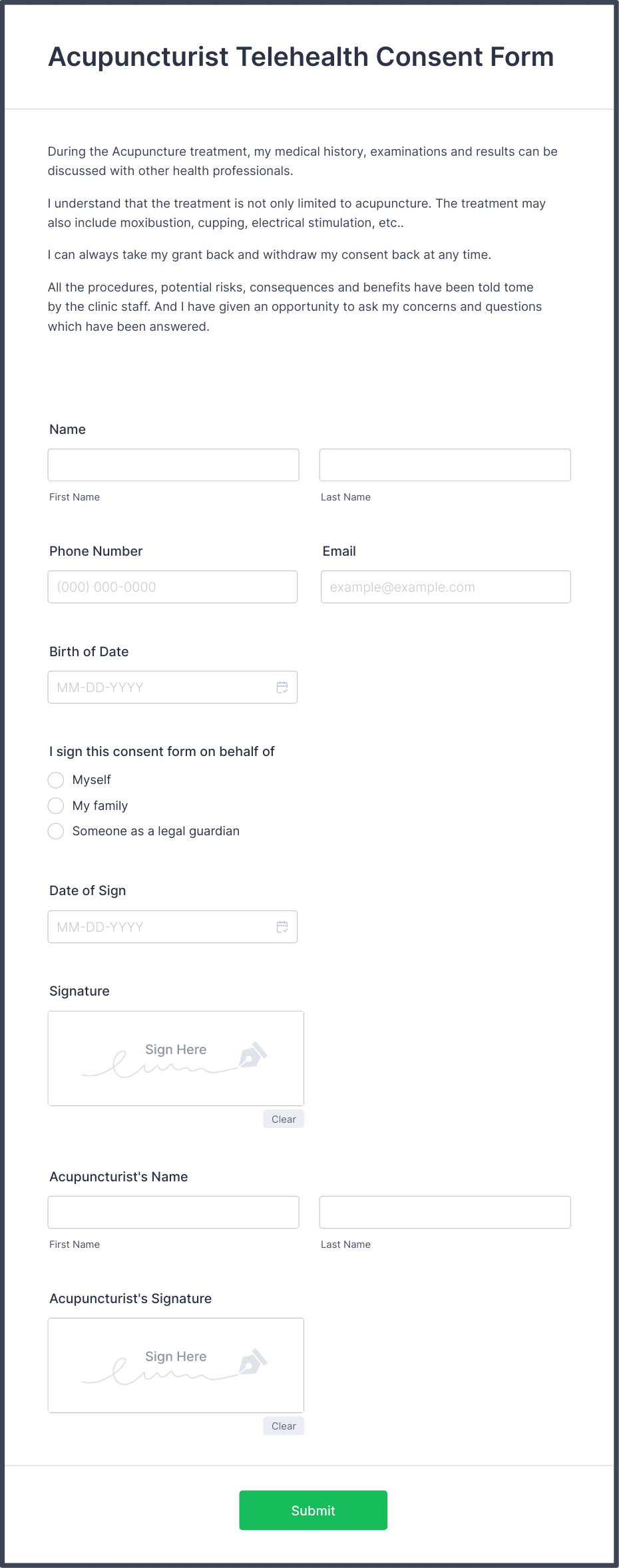Clear the patient Signature field
This screenshot has width=619, height=1568.
283,1119
